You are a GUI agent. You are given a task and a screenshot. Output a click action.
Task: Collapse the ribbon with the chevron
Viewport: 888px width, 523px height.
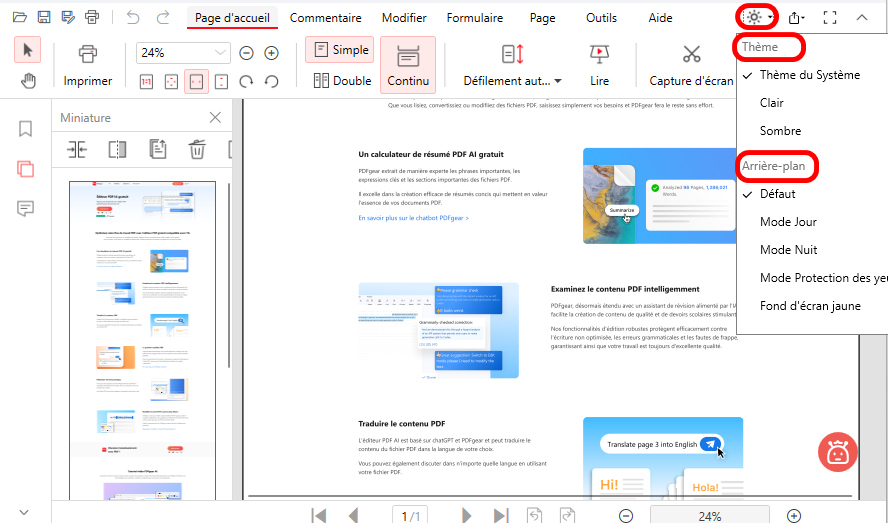click(861, 18)
